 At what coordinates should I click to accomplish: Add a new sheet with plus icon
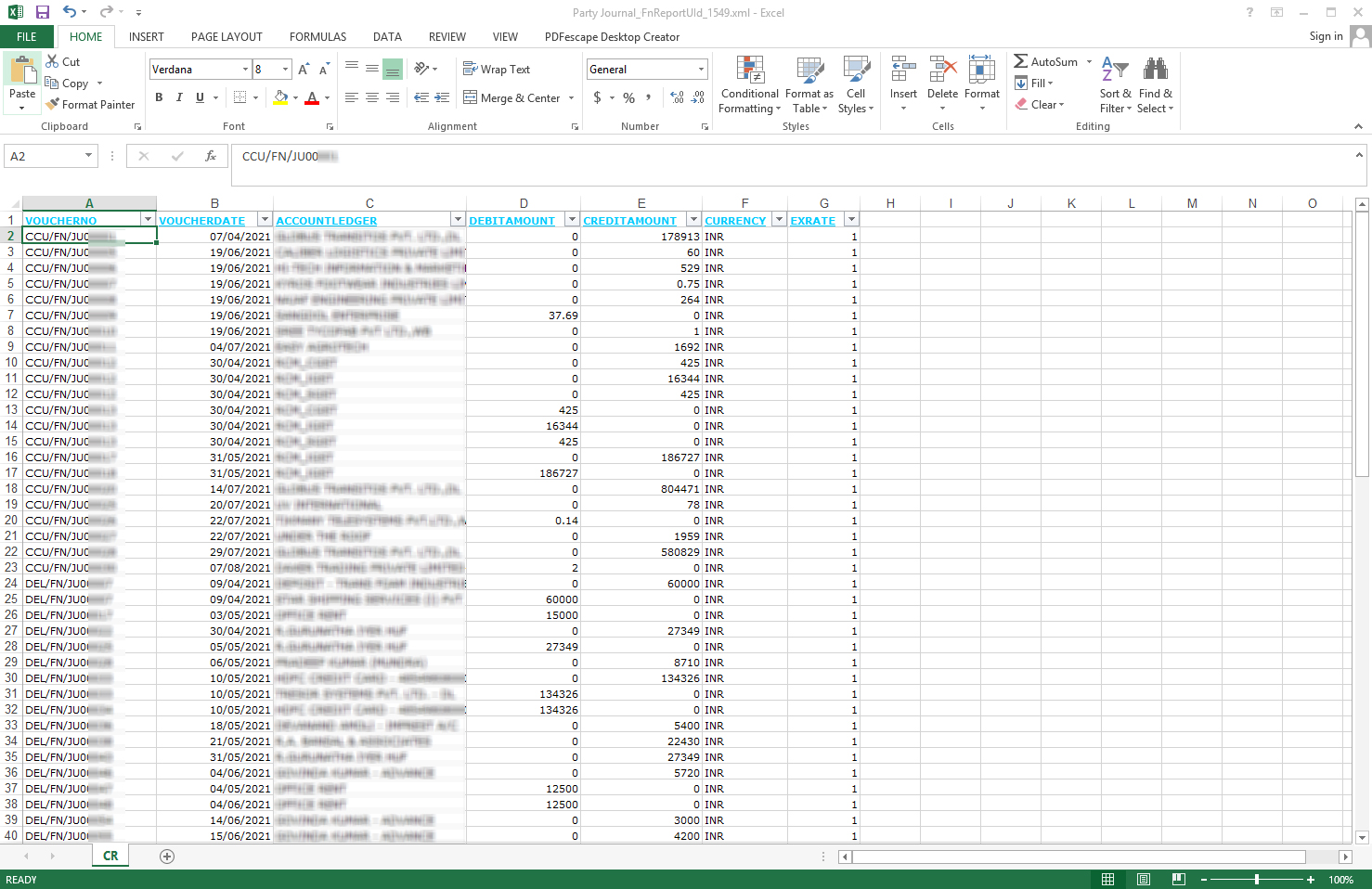[167, 857]
